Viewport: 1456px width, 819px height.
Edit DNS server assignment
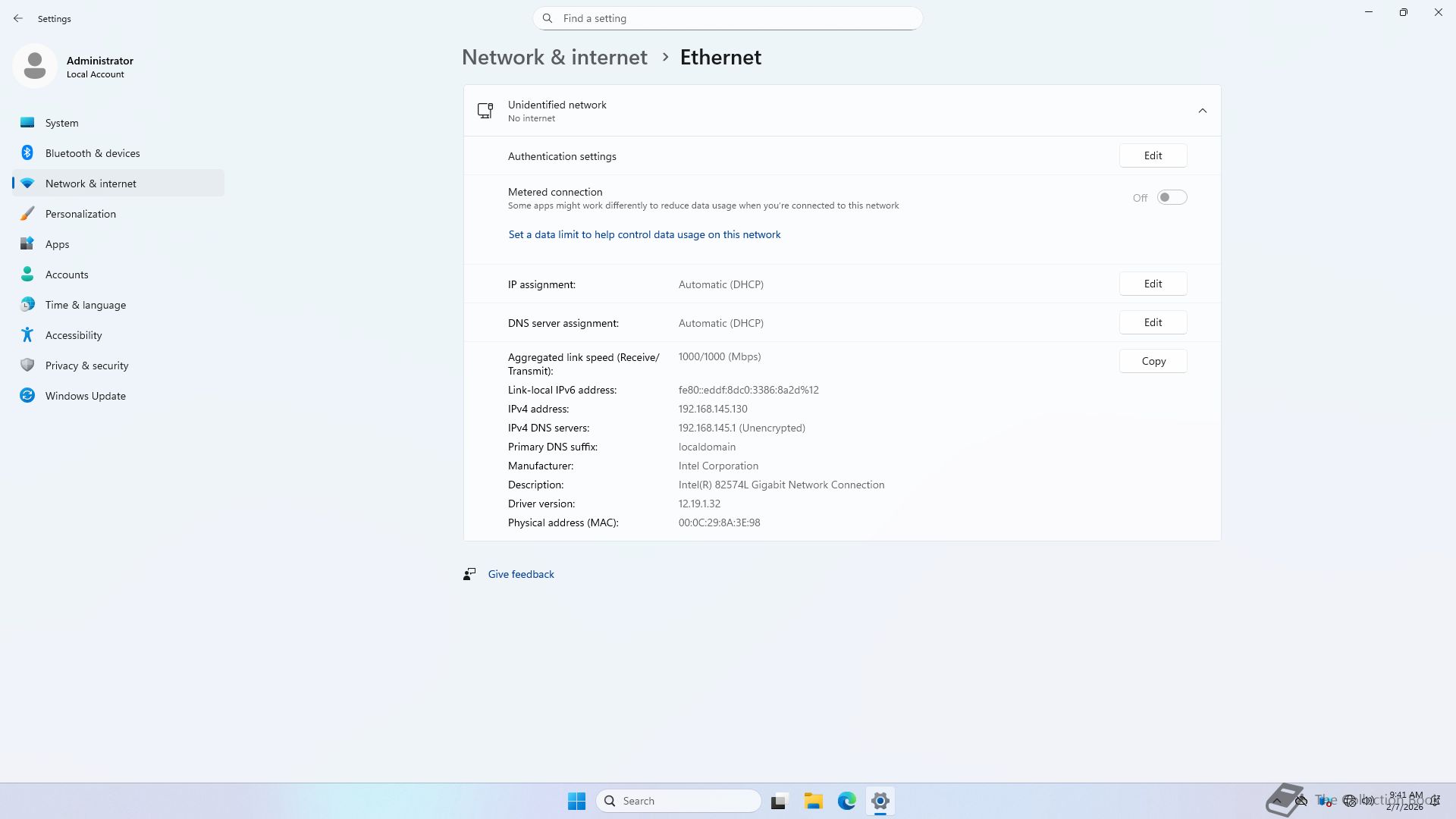(x=1153, y=322)
